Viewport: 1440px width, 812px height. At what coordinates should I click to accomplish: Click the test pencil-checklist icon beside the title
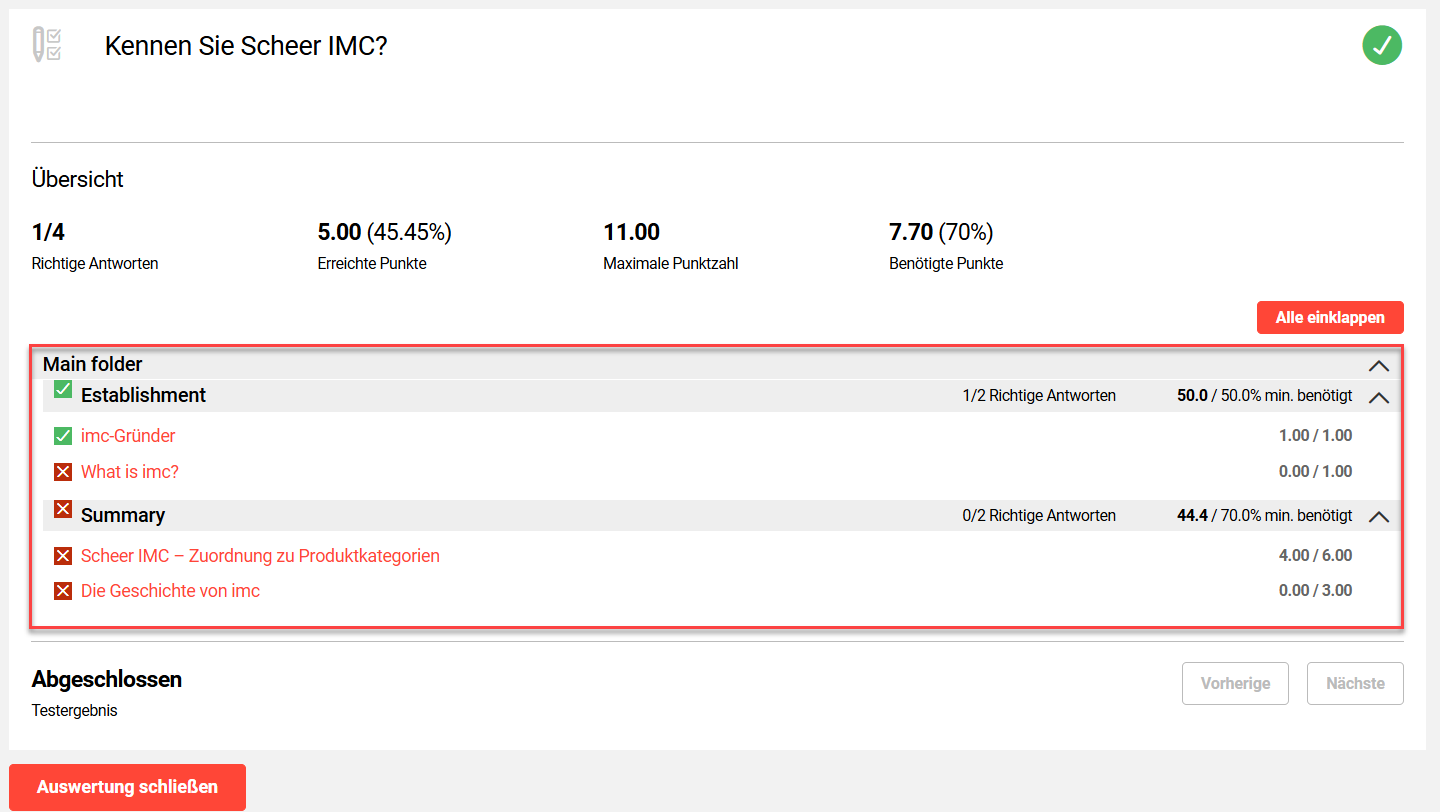point(47,45)
